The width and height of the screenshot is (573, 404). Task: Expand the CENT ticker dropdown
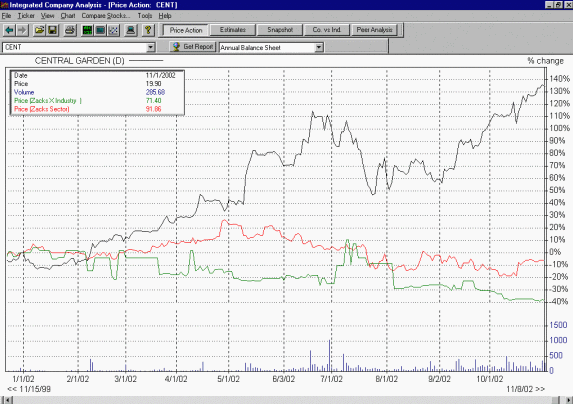(x=151, y=47)
